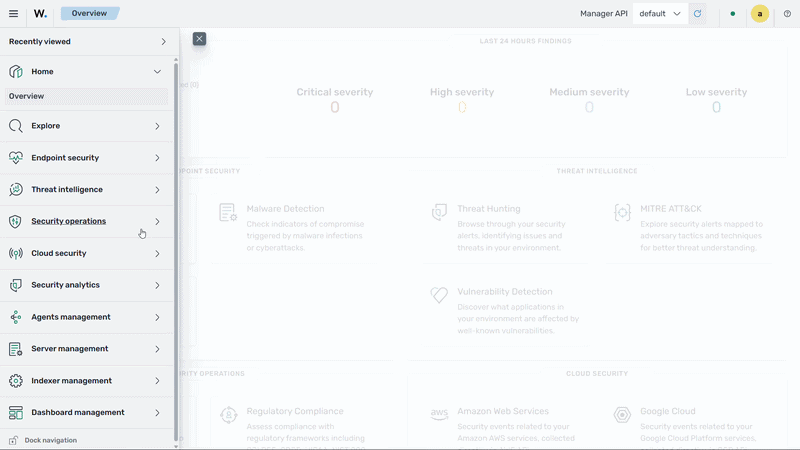Open the Agents management menu label
The width and height of the screenshot is (800, 450).
70,317
